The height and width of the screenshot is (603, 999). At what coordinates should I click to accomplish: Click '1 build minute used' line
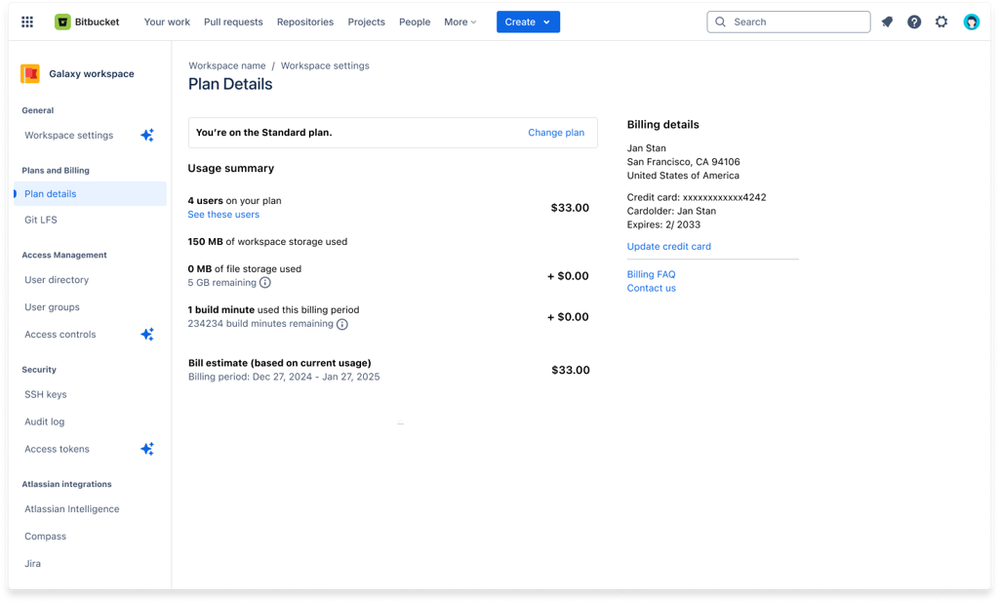point(273,310)
